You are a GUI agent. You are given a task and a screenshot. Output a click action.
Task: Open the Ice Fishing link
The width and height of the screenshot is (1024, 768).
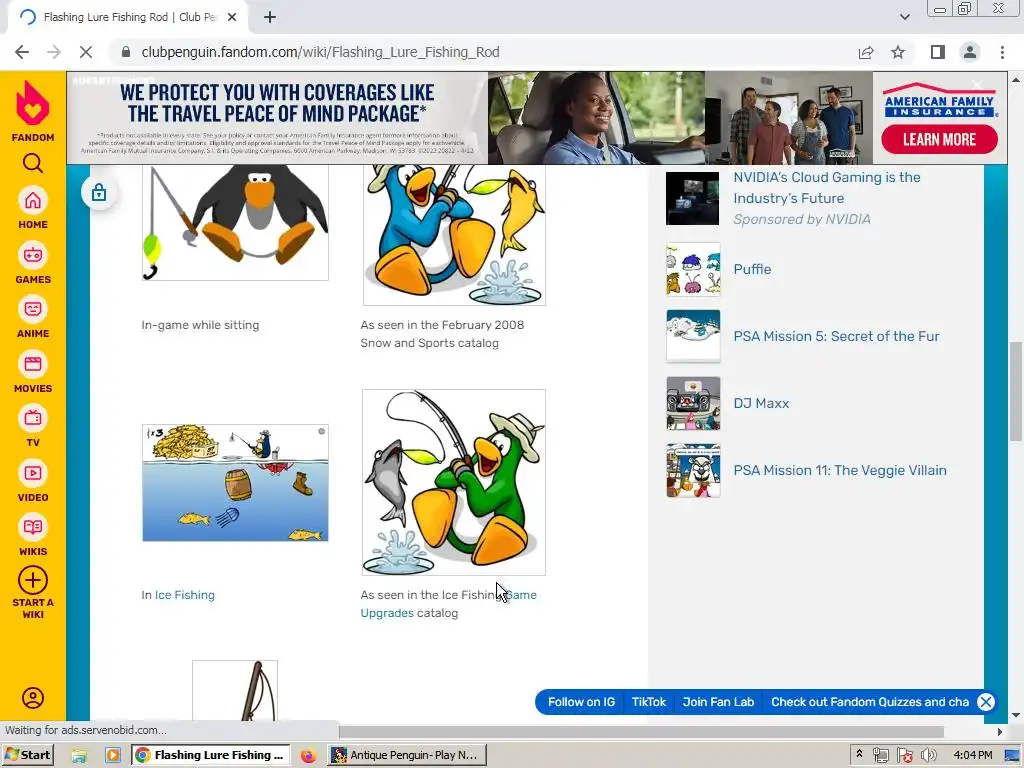pyautogui.click(x=185, y=595)
